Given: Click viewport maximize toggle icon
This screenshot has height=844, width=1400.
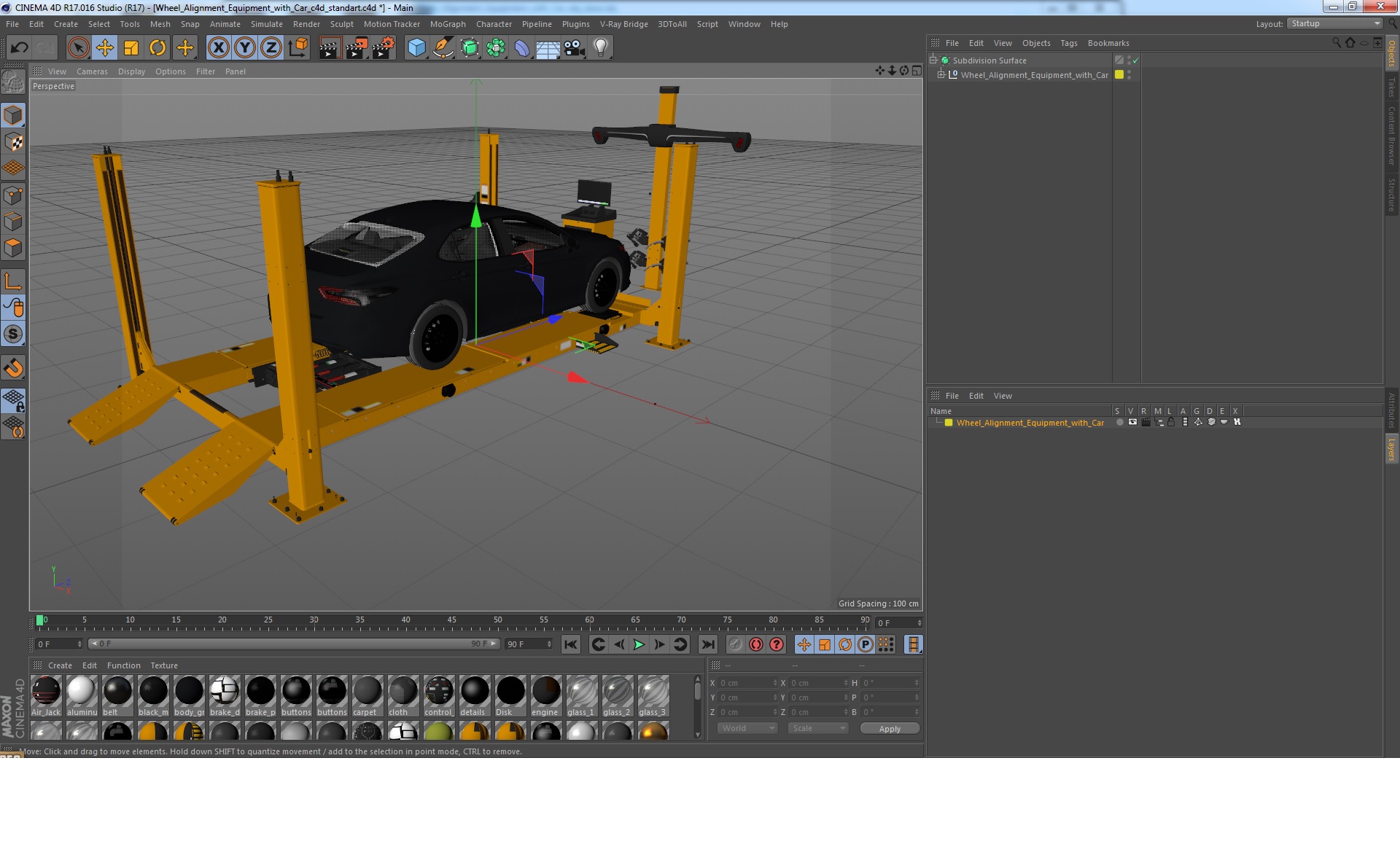Looking at the screenshot, I should pos(917,71).
